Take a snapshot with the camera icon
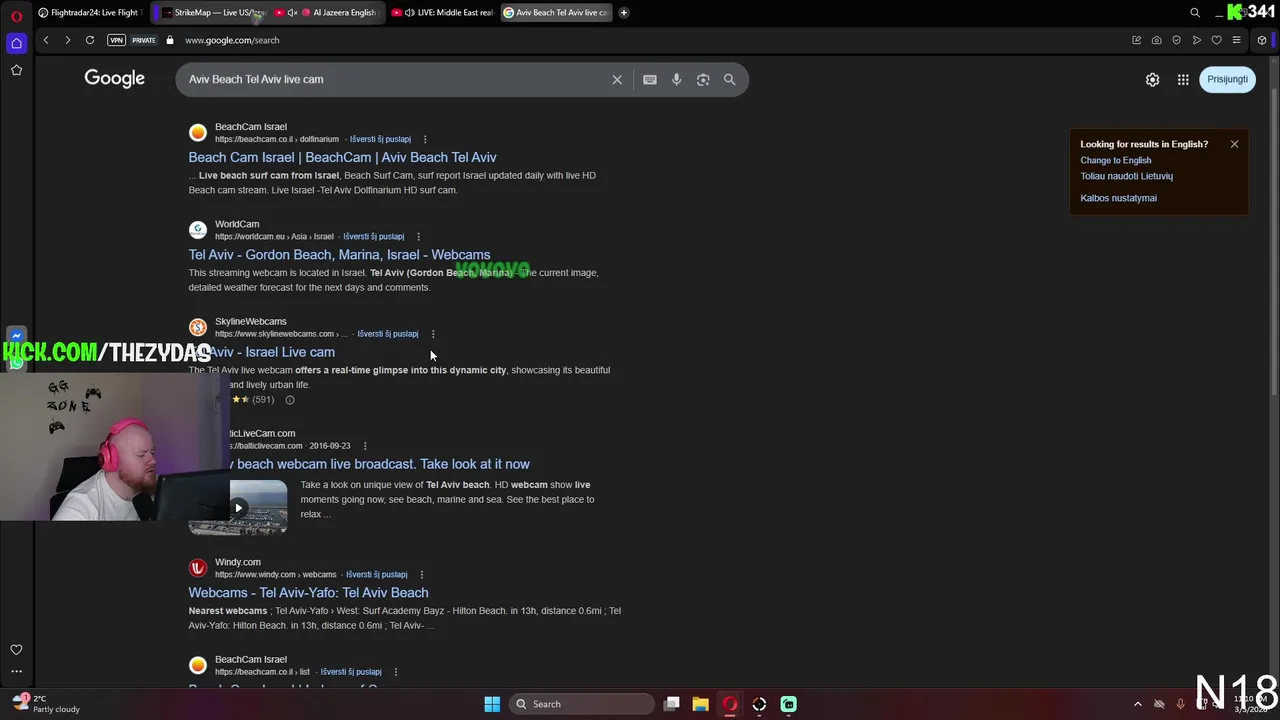This screenshot has width=1280, height=720. (1156, 40)
